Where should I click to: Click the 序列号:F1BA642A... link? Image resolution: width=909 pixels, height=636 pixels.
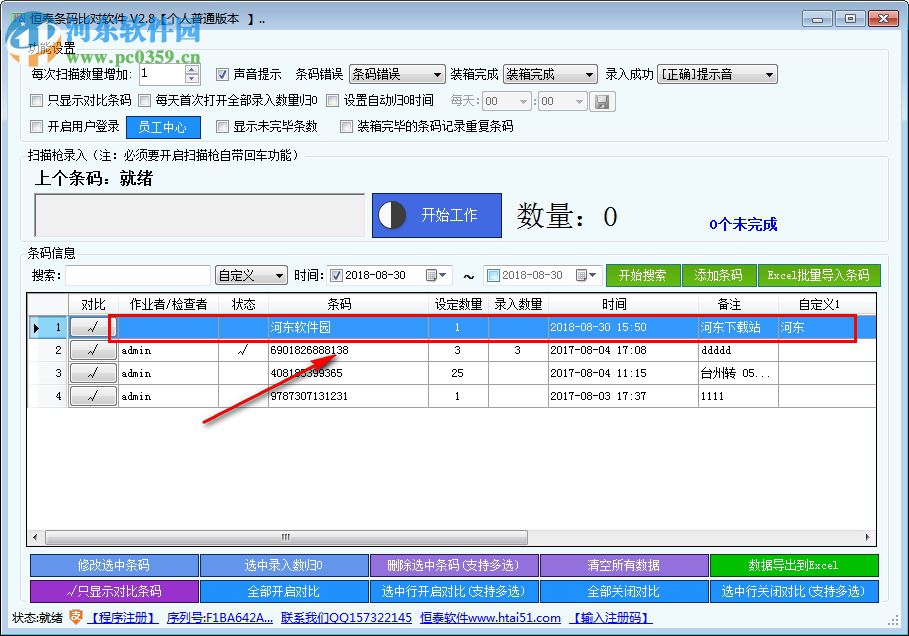[x=220, y=618]
